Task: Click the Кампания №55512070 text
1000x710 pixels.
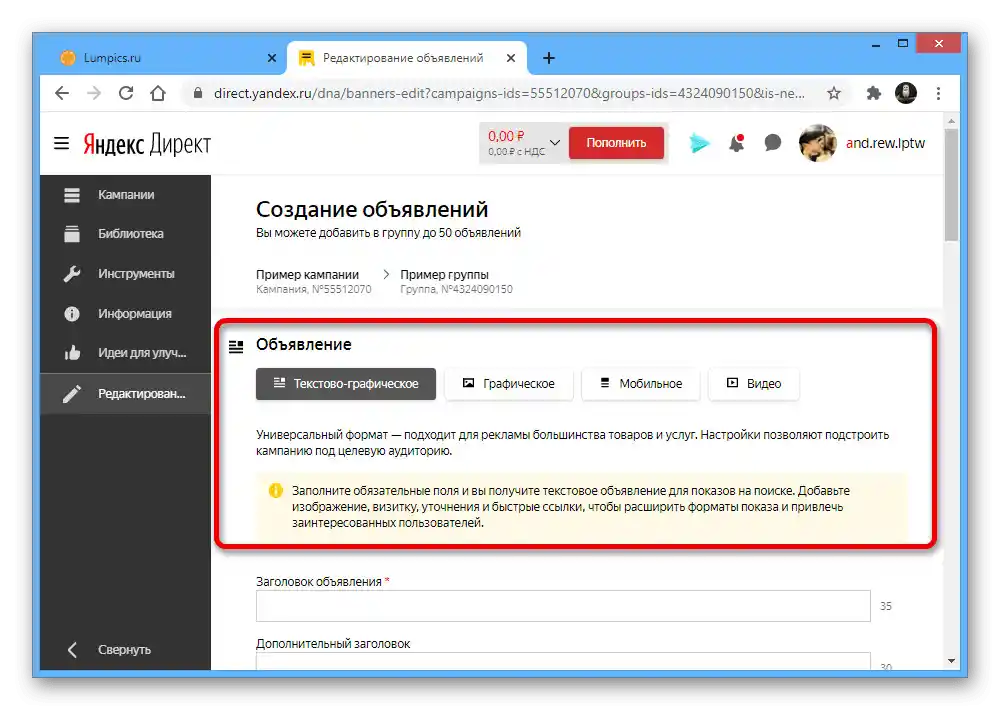Action: tap(314, 290)
